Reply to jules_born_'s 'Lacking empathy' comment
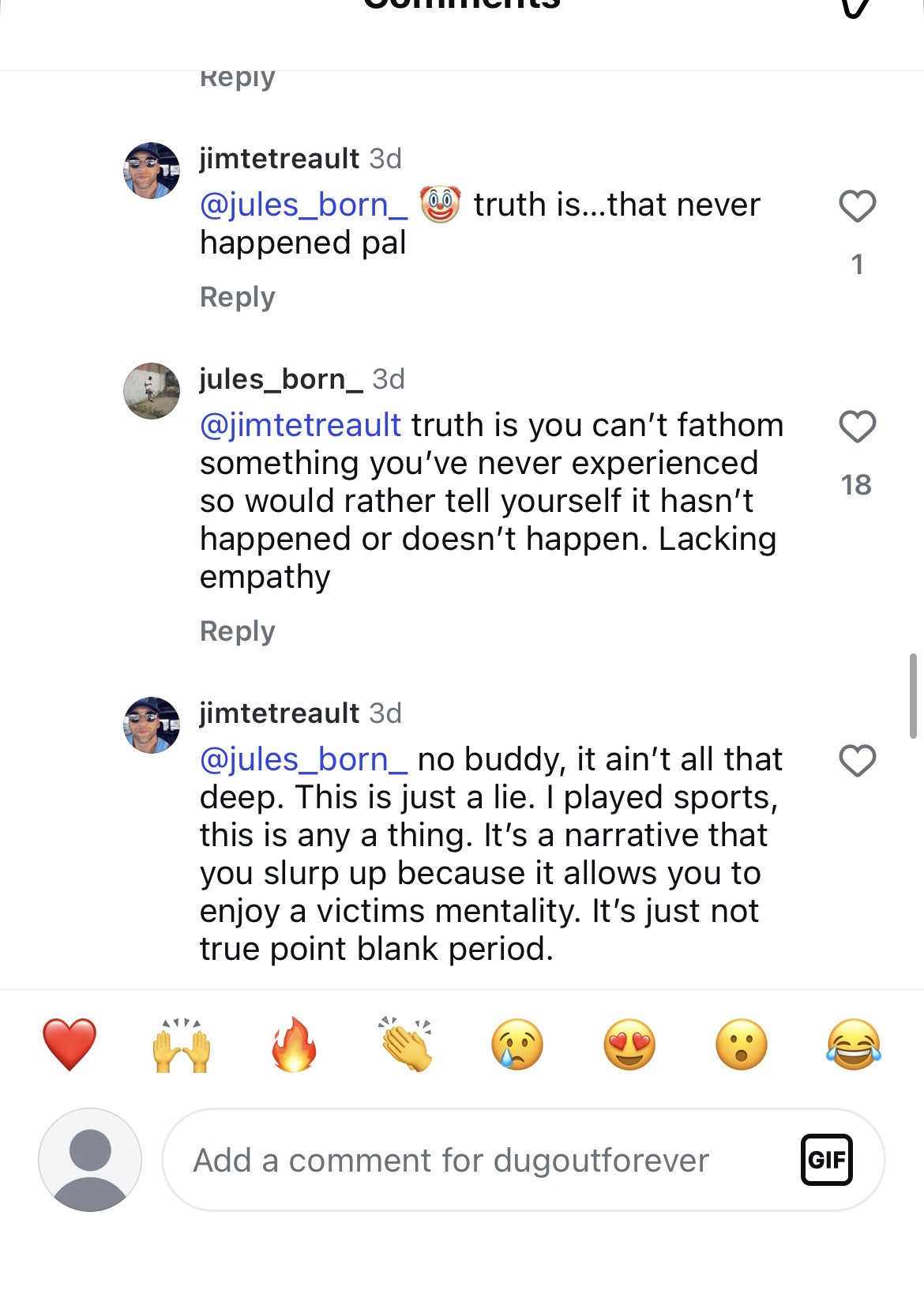 click(x=237, y=631)
